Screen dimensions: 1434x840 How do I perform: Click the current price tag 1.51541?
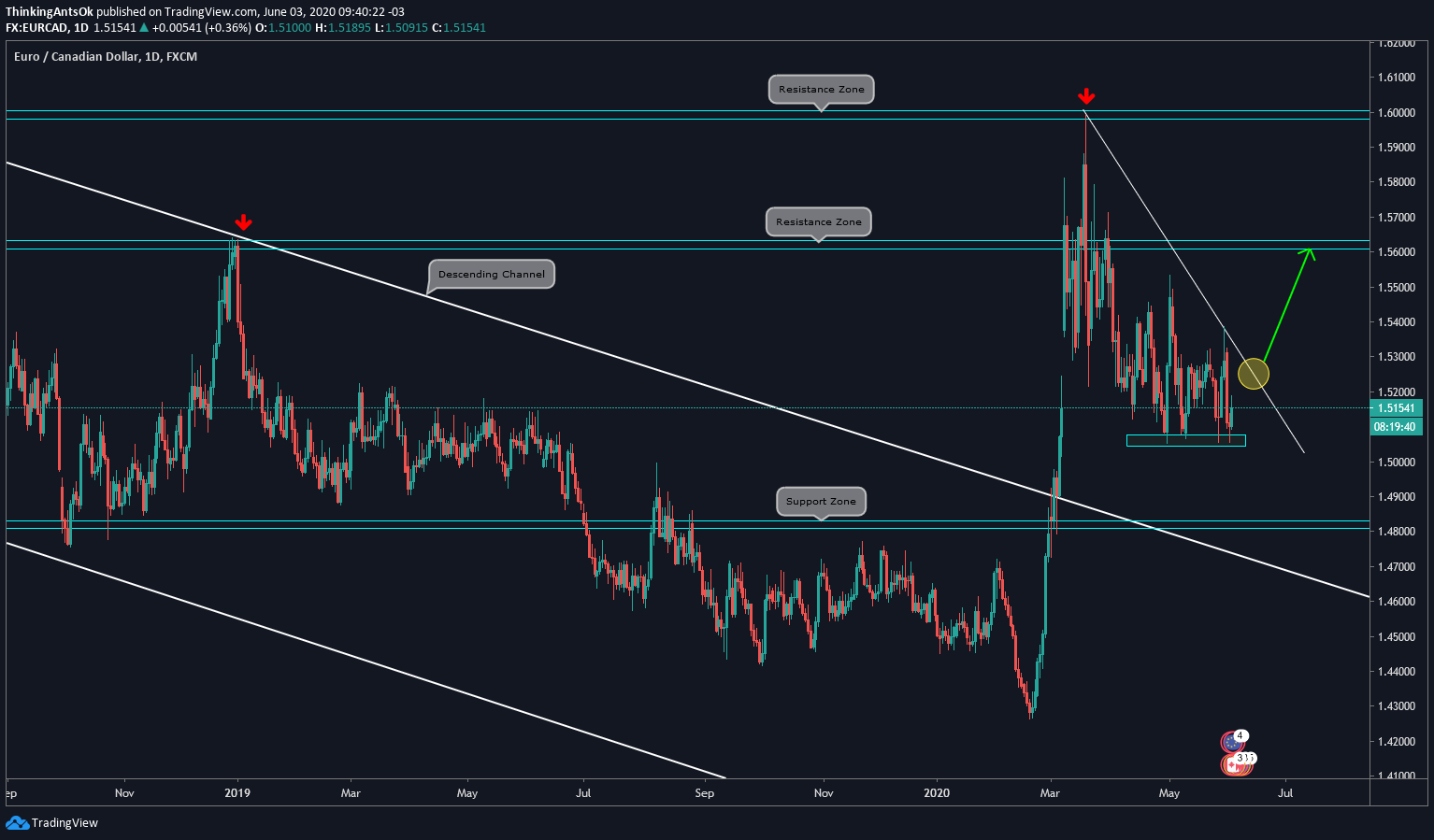(x=1398, y=408)
